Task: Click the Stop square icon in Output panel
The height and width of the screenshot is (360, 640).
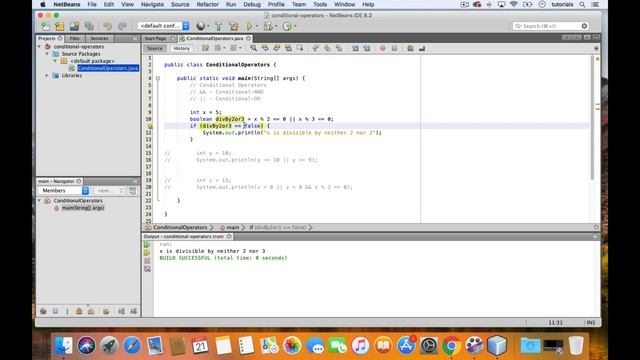Action: point(147,261)
